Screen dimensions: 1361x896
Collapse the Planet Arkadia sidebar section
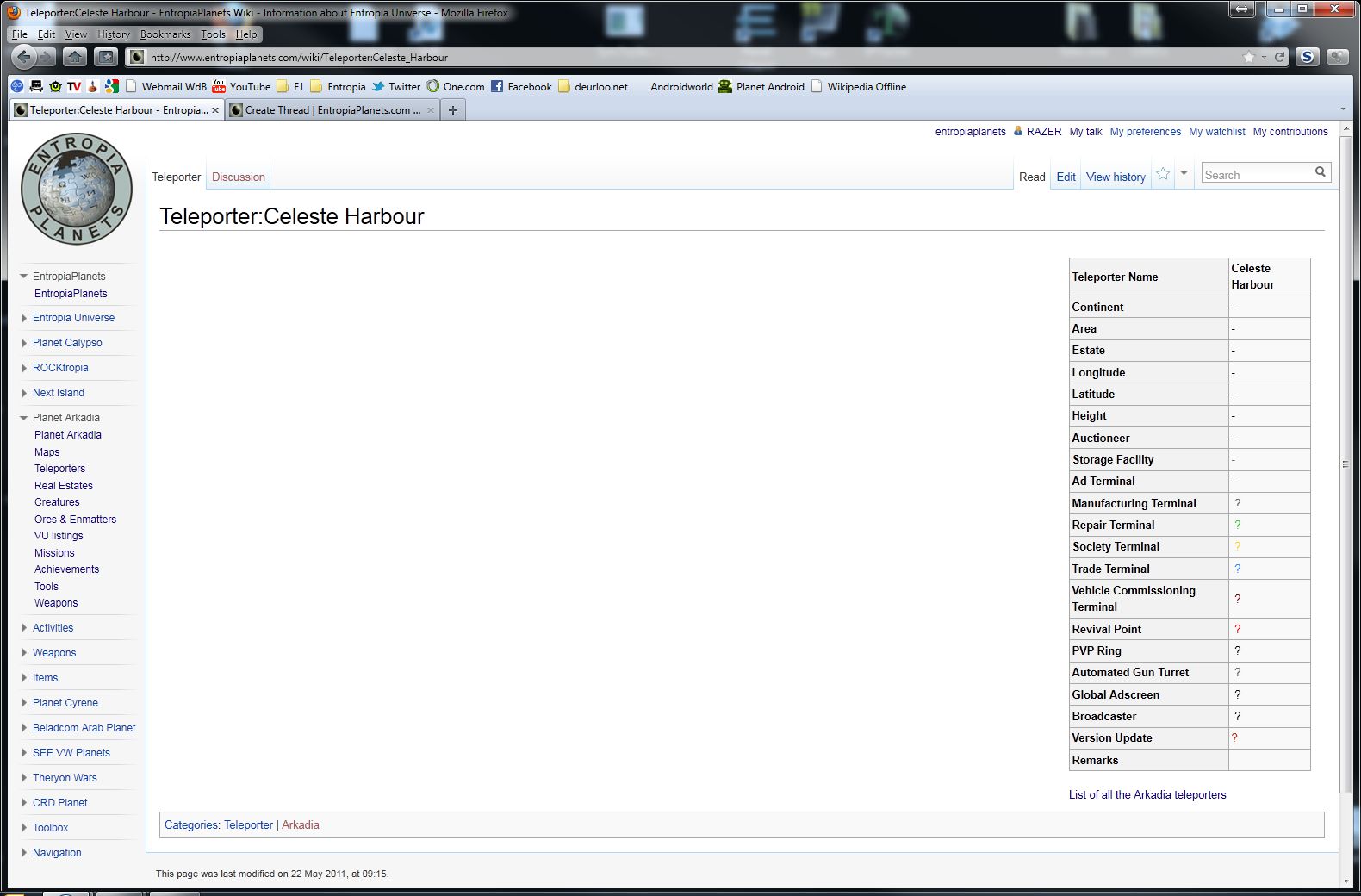click(x=24, y=418)
